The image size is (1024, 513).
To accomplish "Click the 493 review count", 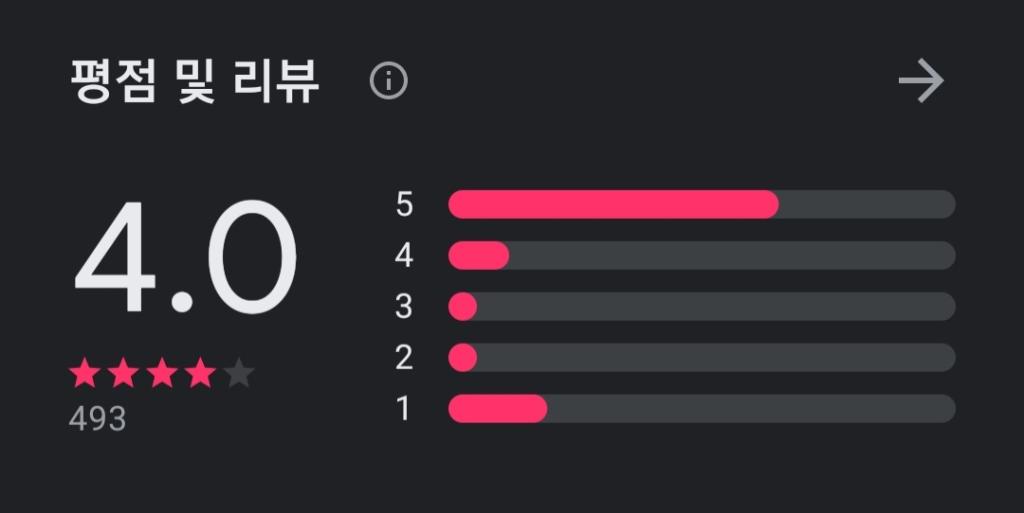I will point(97,419).
